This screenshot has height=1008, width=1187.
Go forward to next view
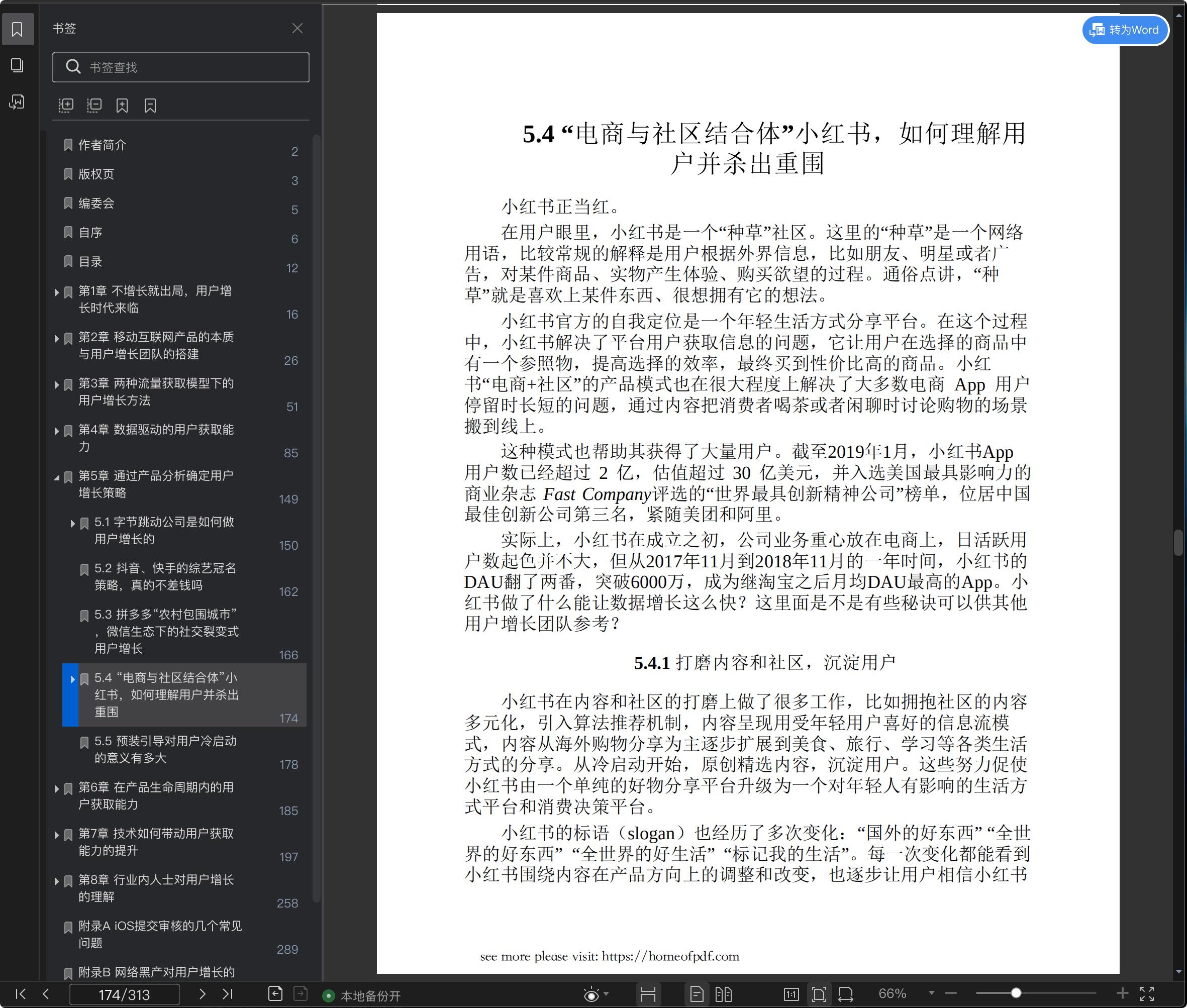pyautogui.click(x=301, y=994)
